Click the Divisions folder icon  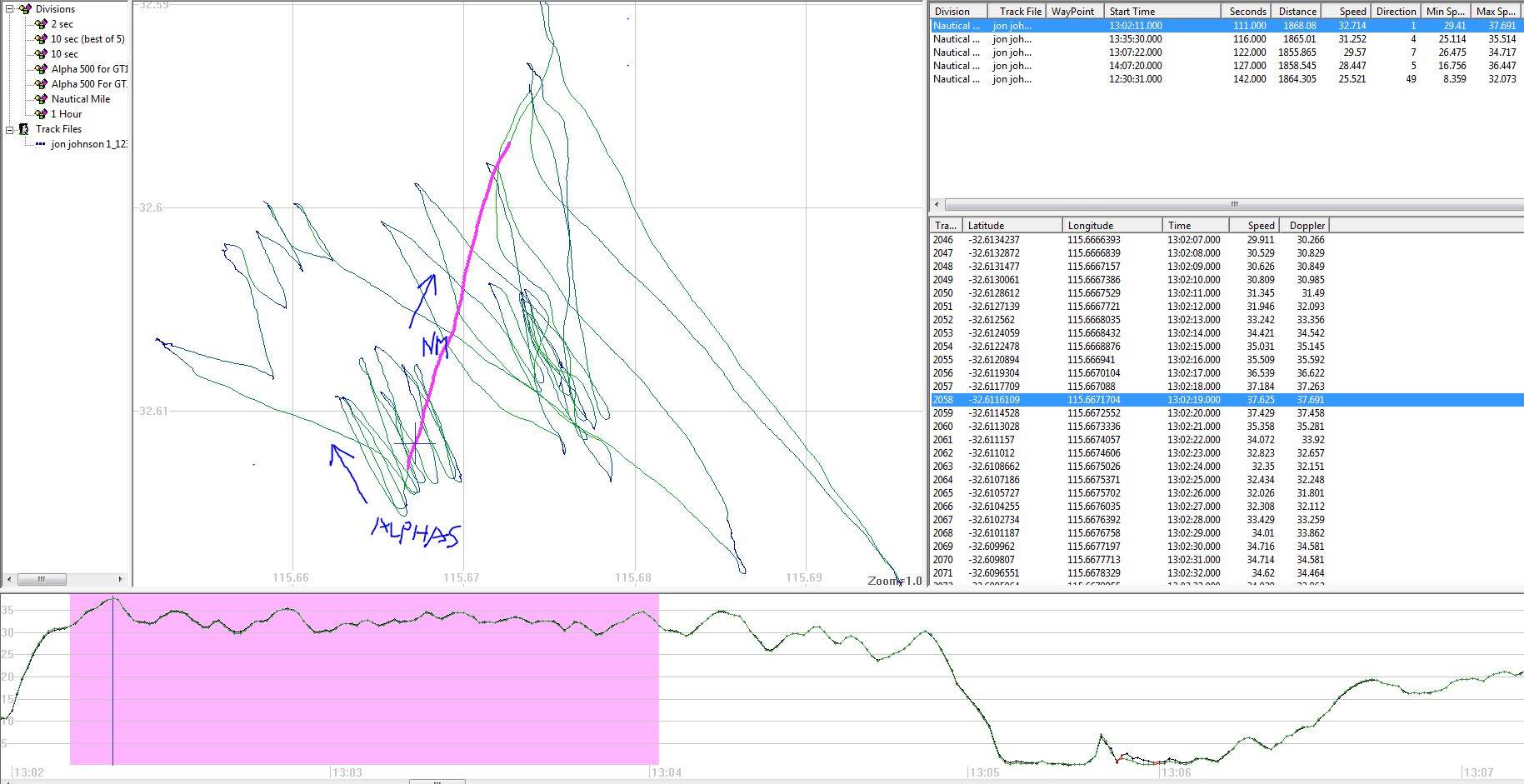25,9
